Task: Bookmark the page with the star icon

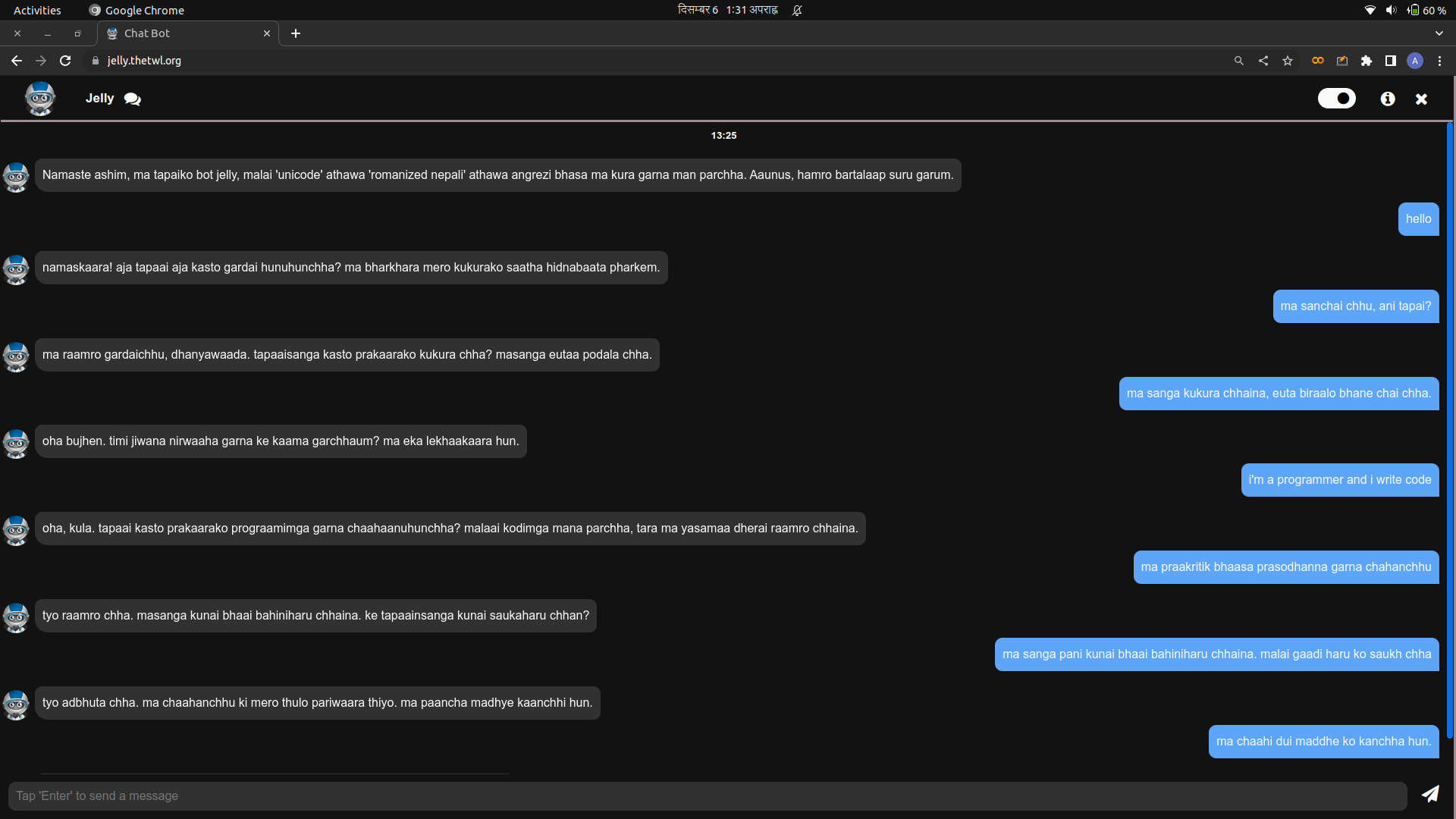Action: 1288,61
